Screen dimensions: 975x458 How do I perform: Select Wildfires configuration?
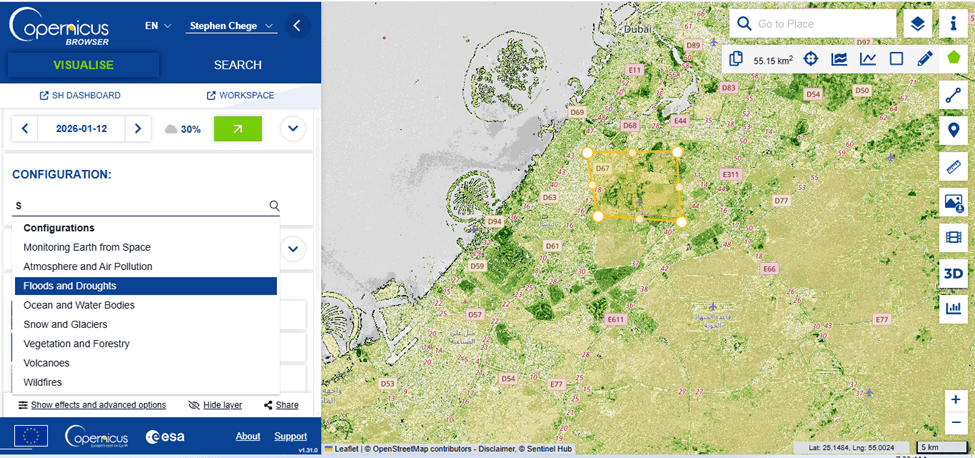point(146,382)
